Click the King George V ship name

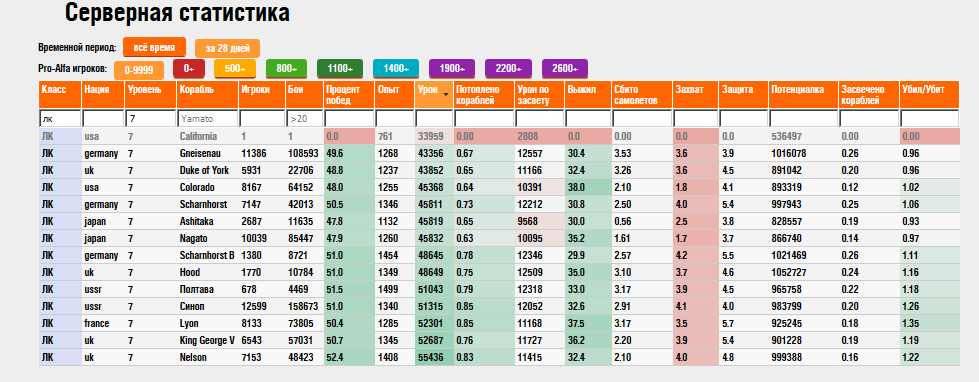click(207, 340)
